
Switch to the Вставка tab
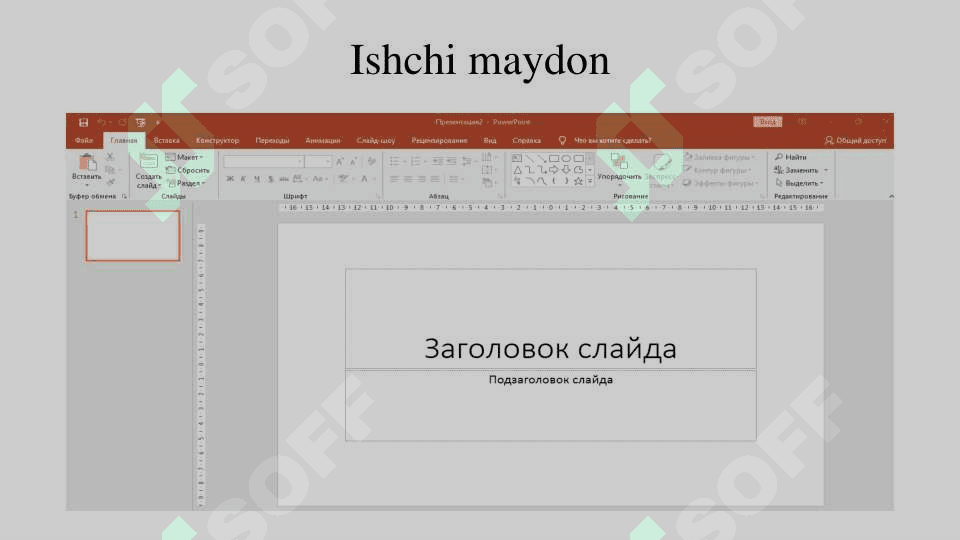tap(167, 140)
